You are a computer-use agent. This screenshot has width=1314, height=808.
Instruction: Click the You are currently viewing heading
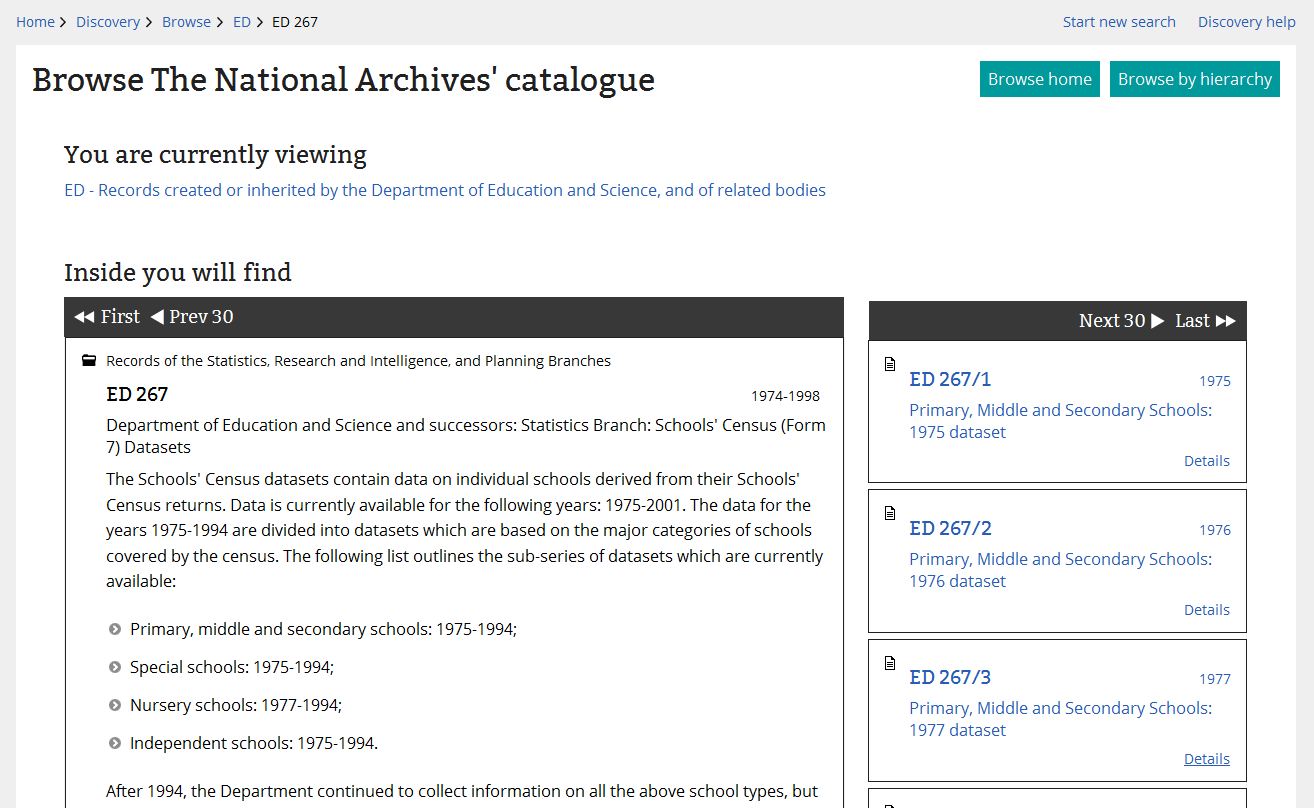215,154
